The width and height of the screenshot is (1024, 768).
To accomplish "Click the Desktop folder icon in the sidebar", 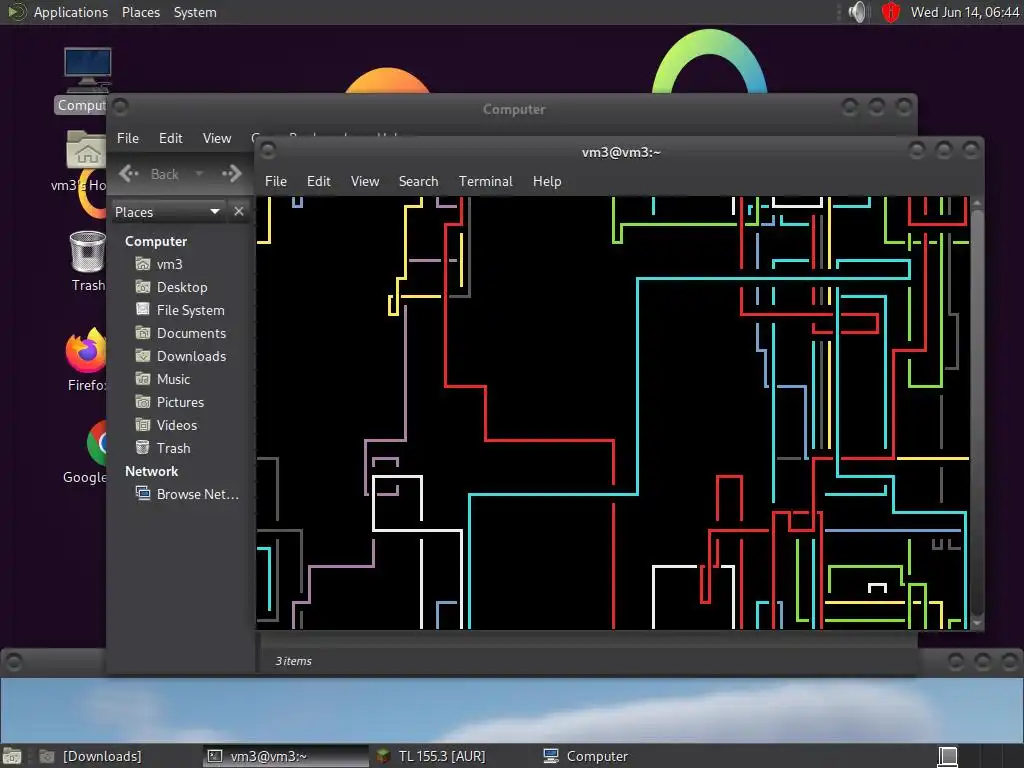I will [x=142, y=287].
